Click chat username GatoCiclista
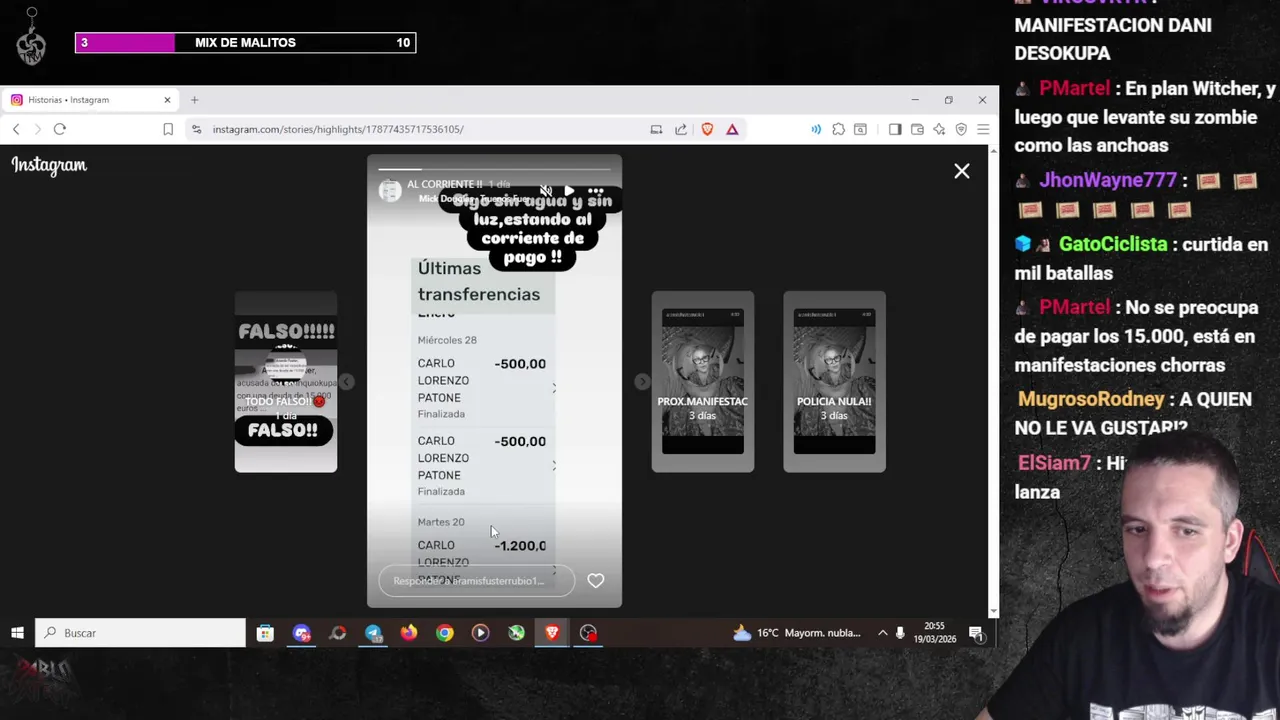Screen dimensions: 1280x720 click(1113, 245)
